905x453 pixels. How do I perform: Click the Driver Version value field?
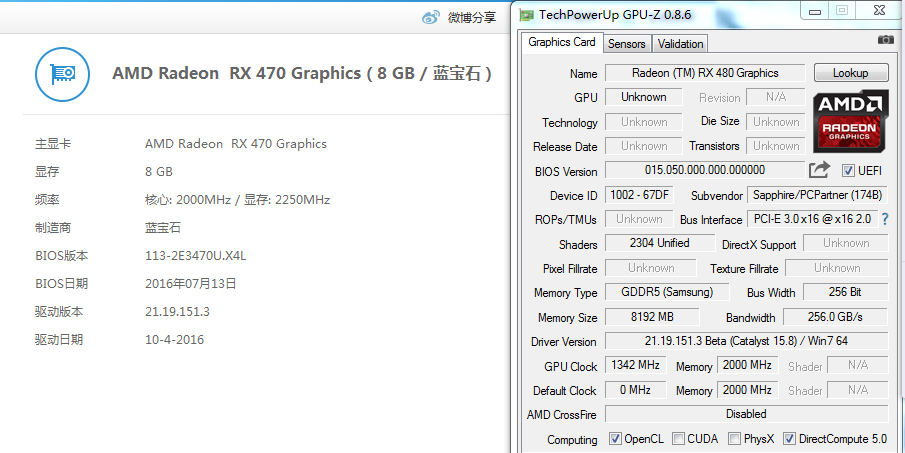point(746,341)
